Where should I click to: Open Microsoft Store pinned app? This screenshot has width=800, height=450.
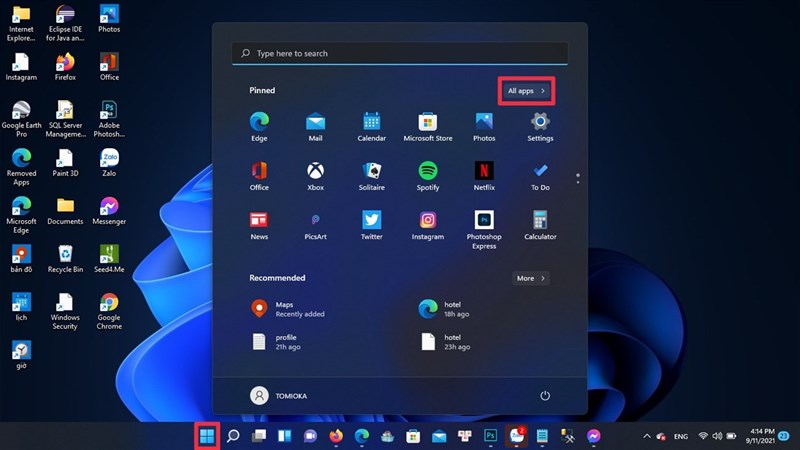tap(428, 127)
